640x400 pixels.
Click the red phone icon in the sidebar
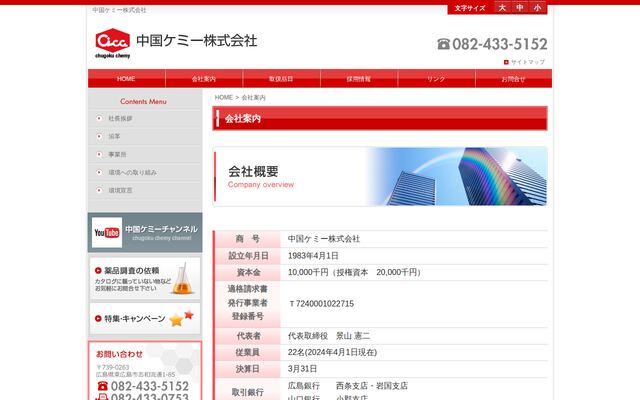tap(102, 386)
